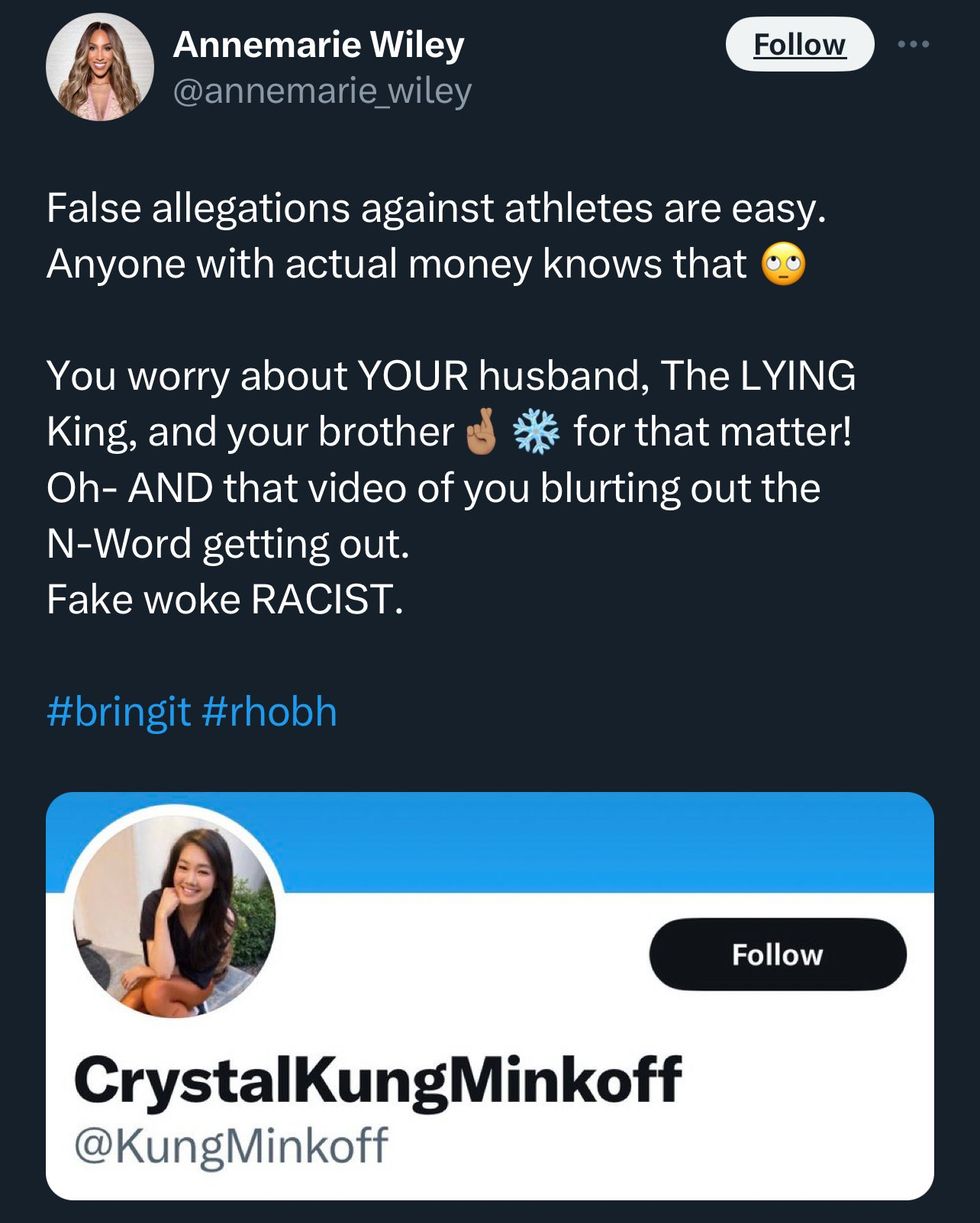Click the crossed fingers emoji

(x=481, y=432)
